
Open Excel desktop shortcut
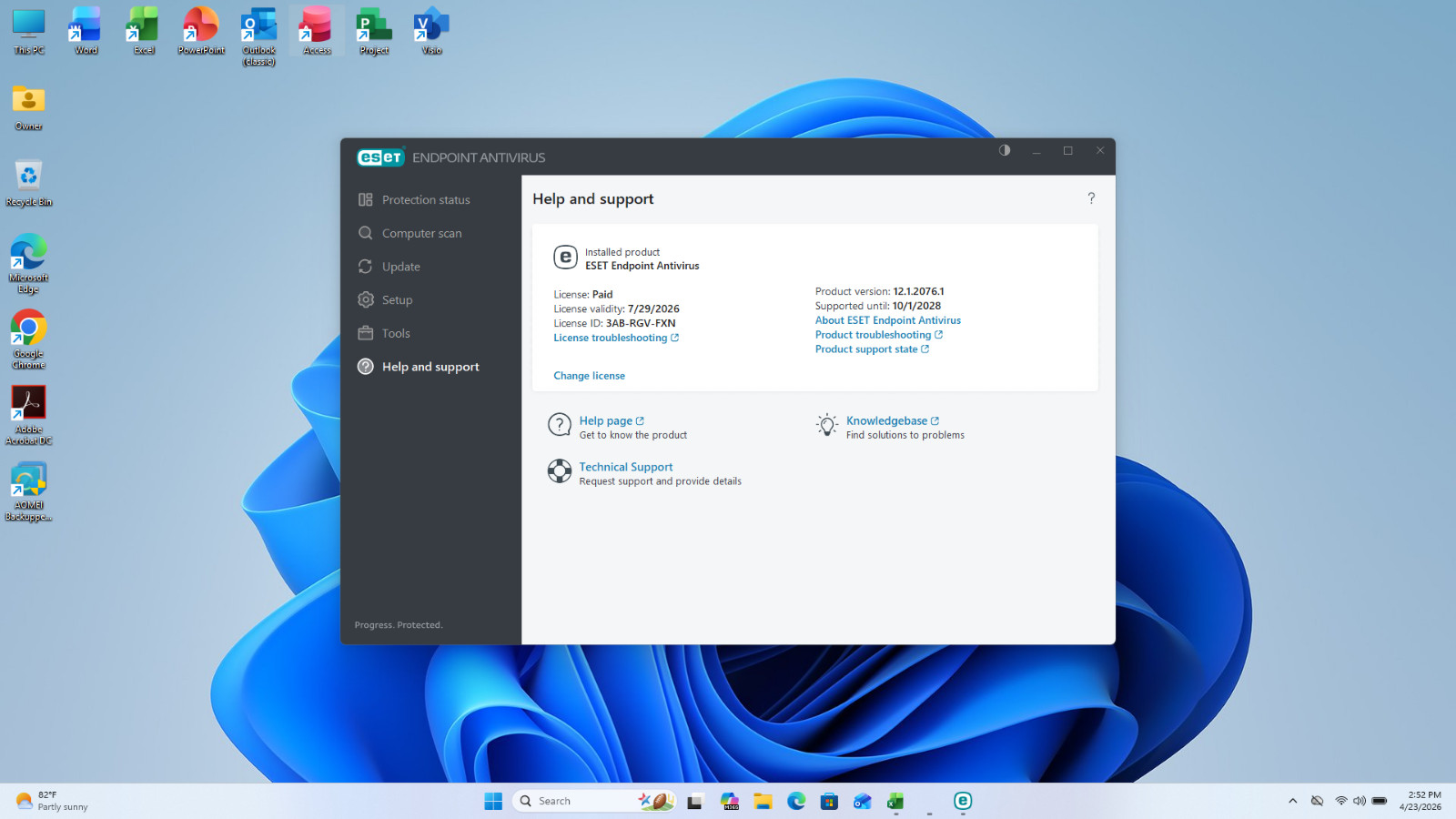pyautogui.click(x=144, y=32)
